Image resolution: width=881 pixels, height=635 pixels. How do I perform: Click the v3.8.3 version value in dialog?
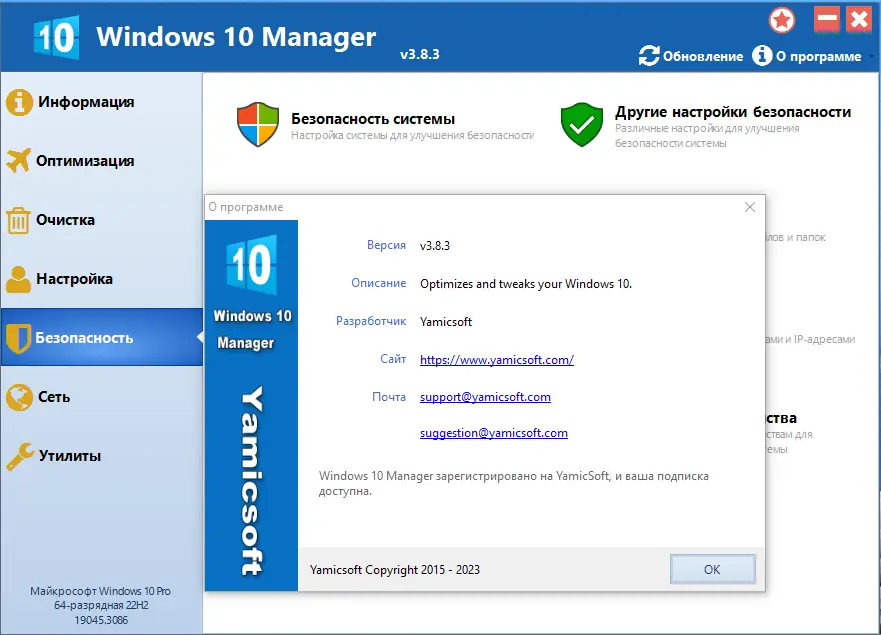[435, 246]
